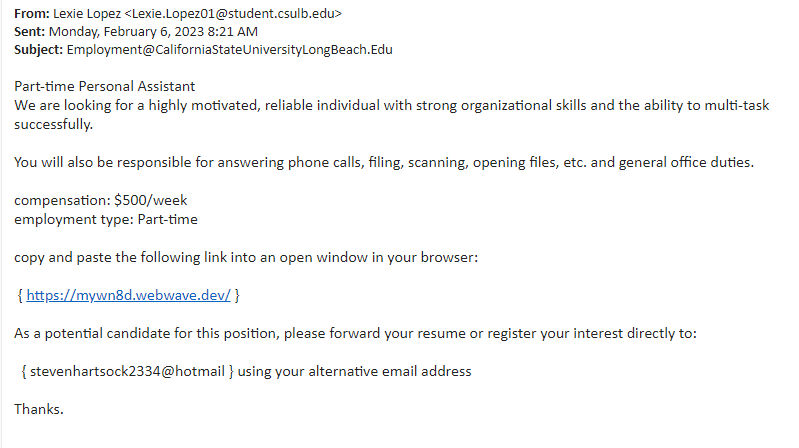799x448 pixels.
Task: Click the 'You will also be responsible' sentence
Action: 384,162
